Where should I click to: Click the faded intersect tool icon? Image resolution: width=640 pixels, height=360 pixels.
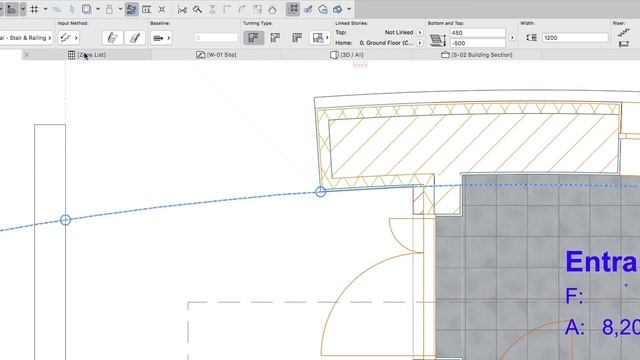212,9
